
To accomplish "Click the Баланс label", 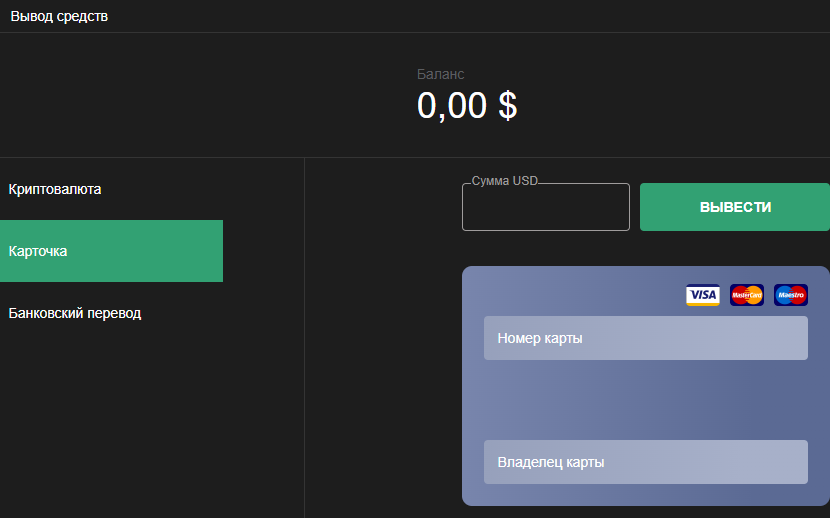I will click(440, 74).
